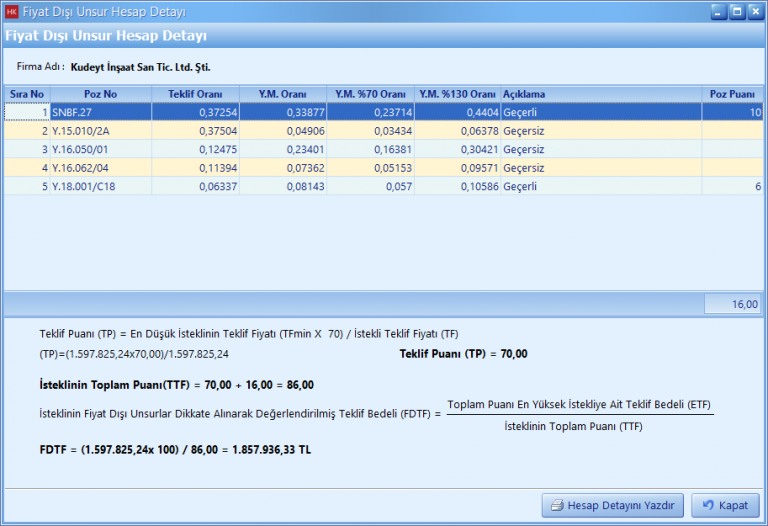Maximize the dialog window

coord(736,12)
